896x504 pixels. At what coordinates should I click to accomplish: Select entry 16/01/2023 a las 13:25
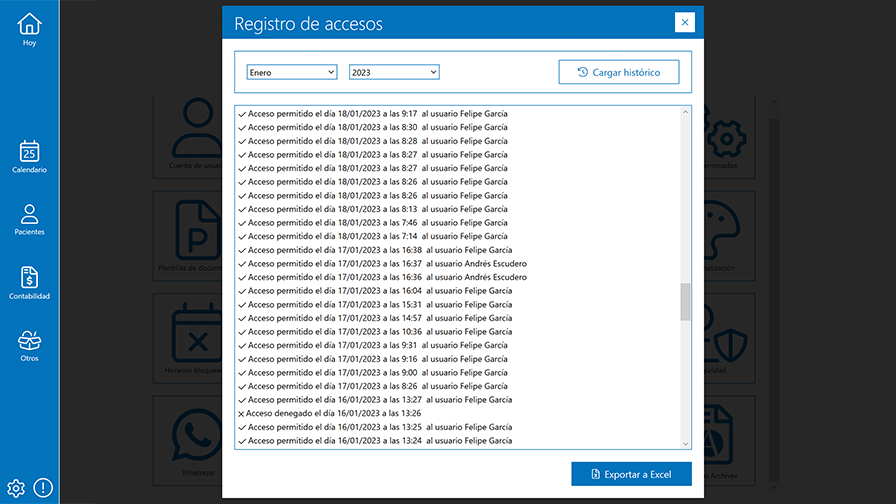click(x=375, y=427)
